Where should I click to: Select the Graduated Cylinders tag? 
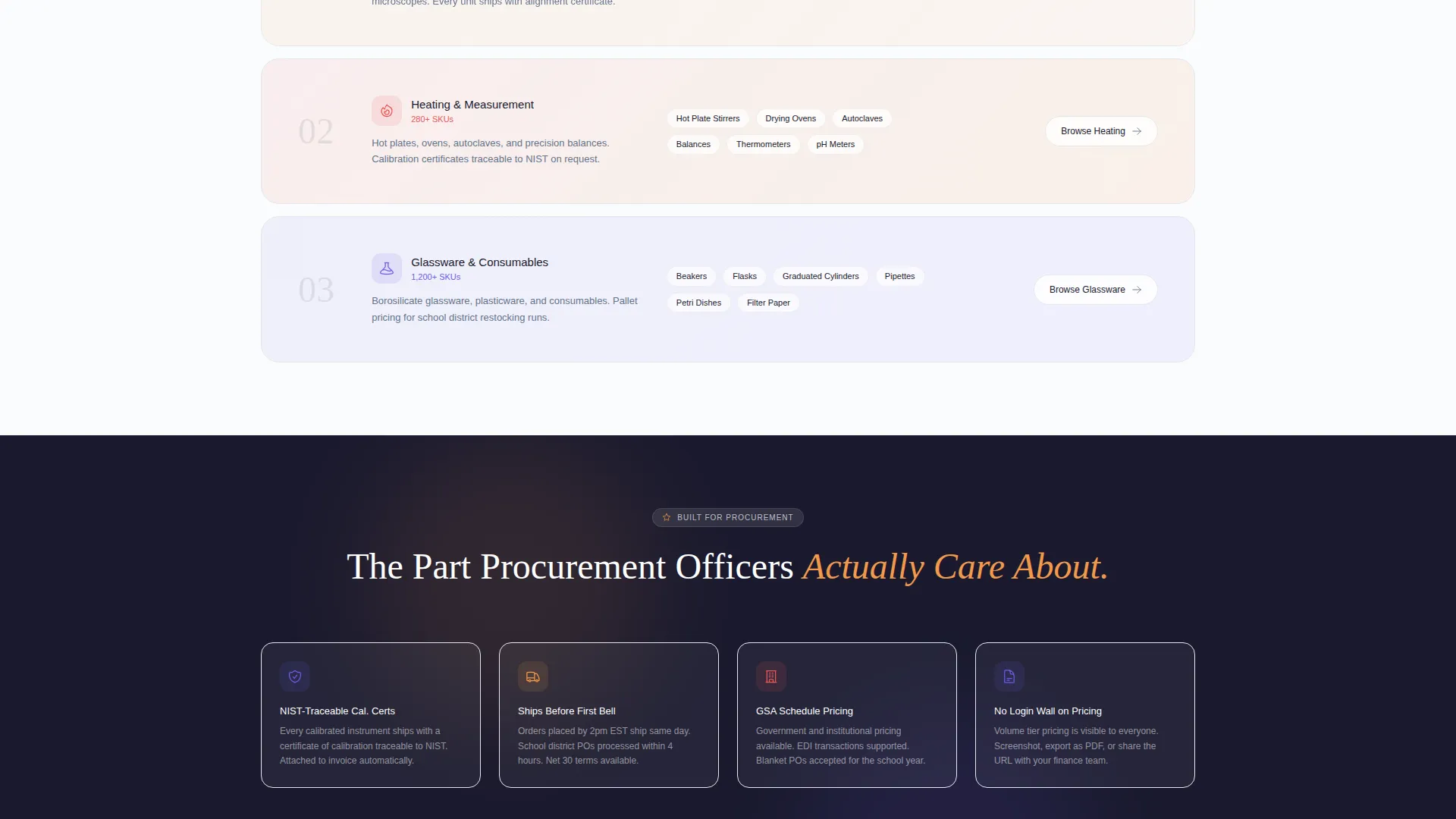point(821,276)
